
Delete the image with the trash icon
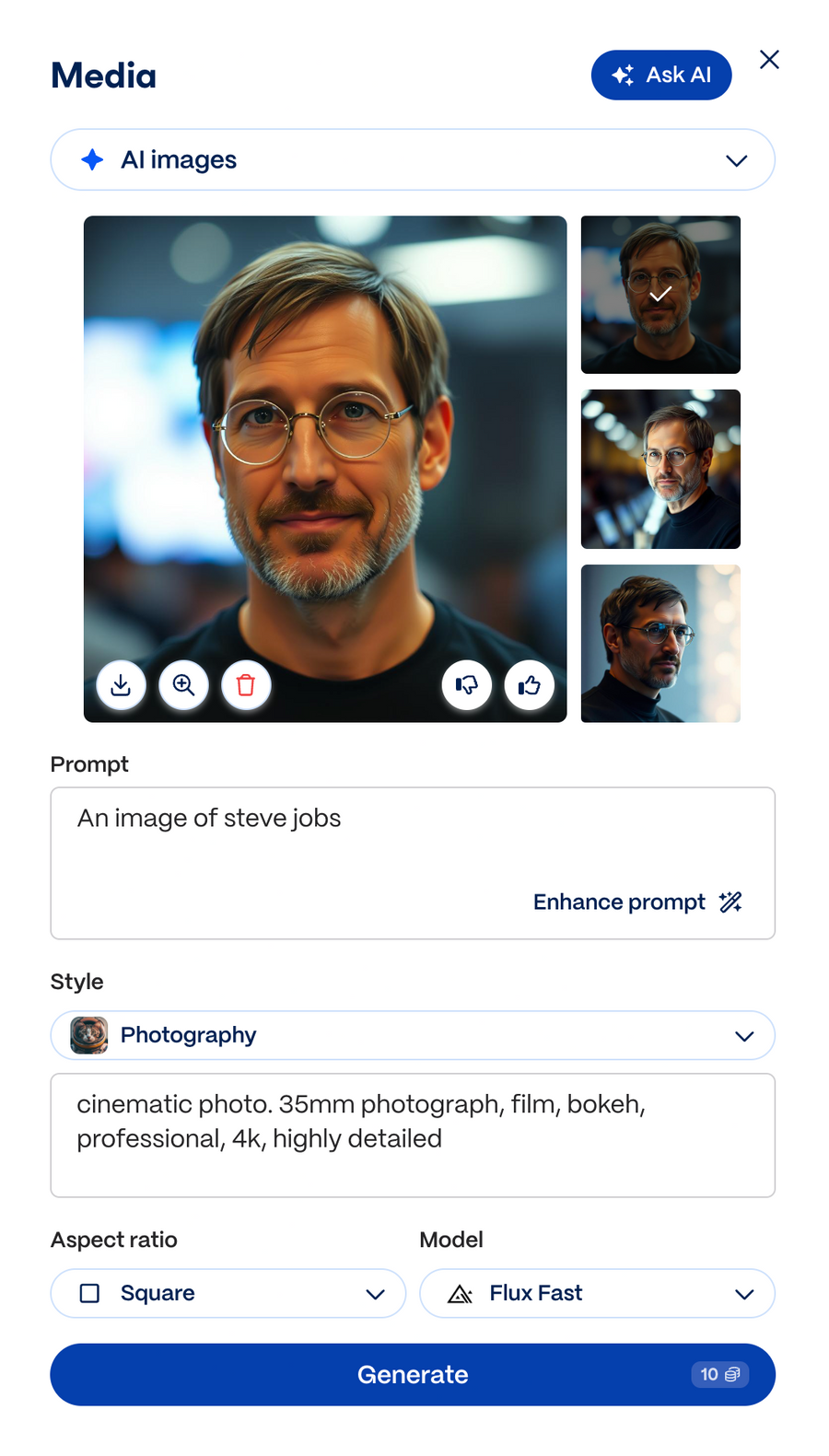pyautogui.click(x=246, y=685)
